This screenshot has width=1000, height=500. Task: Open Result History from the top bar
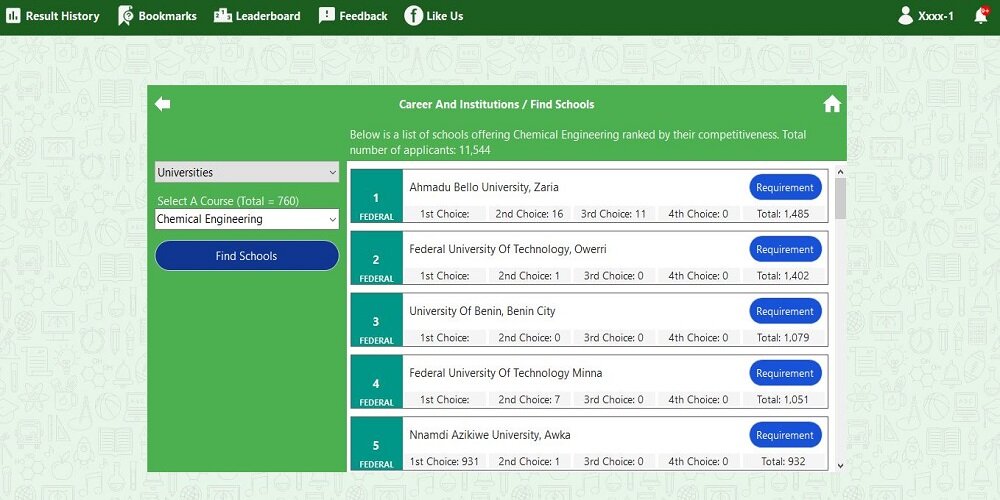tap(52, 16)
